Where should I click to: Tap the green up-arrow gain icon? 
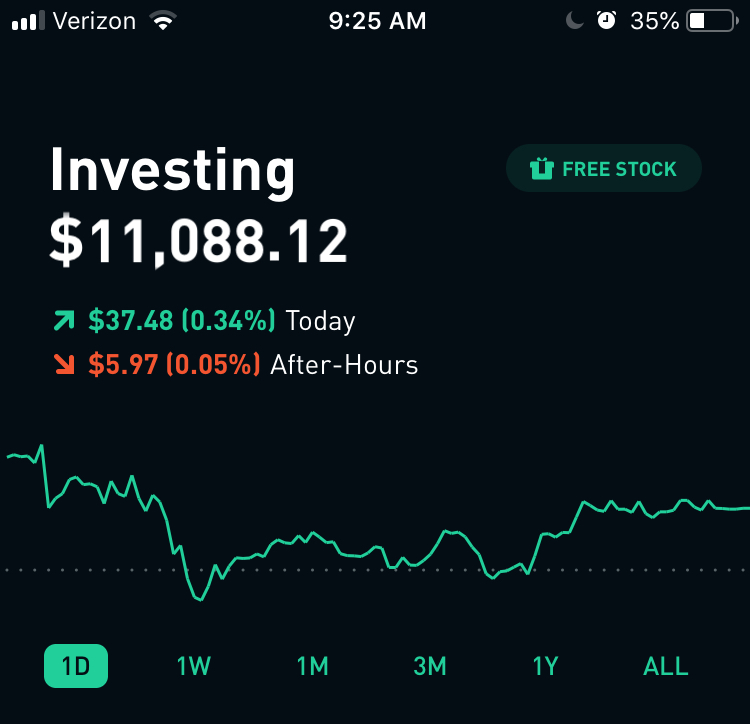pos(64,321)
